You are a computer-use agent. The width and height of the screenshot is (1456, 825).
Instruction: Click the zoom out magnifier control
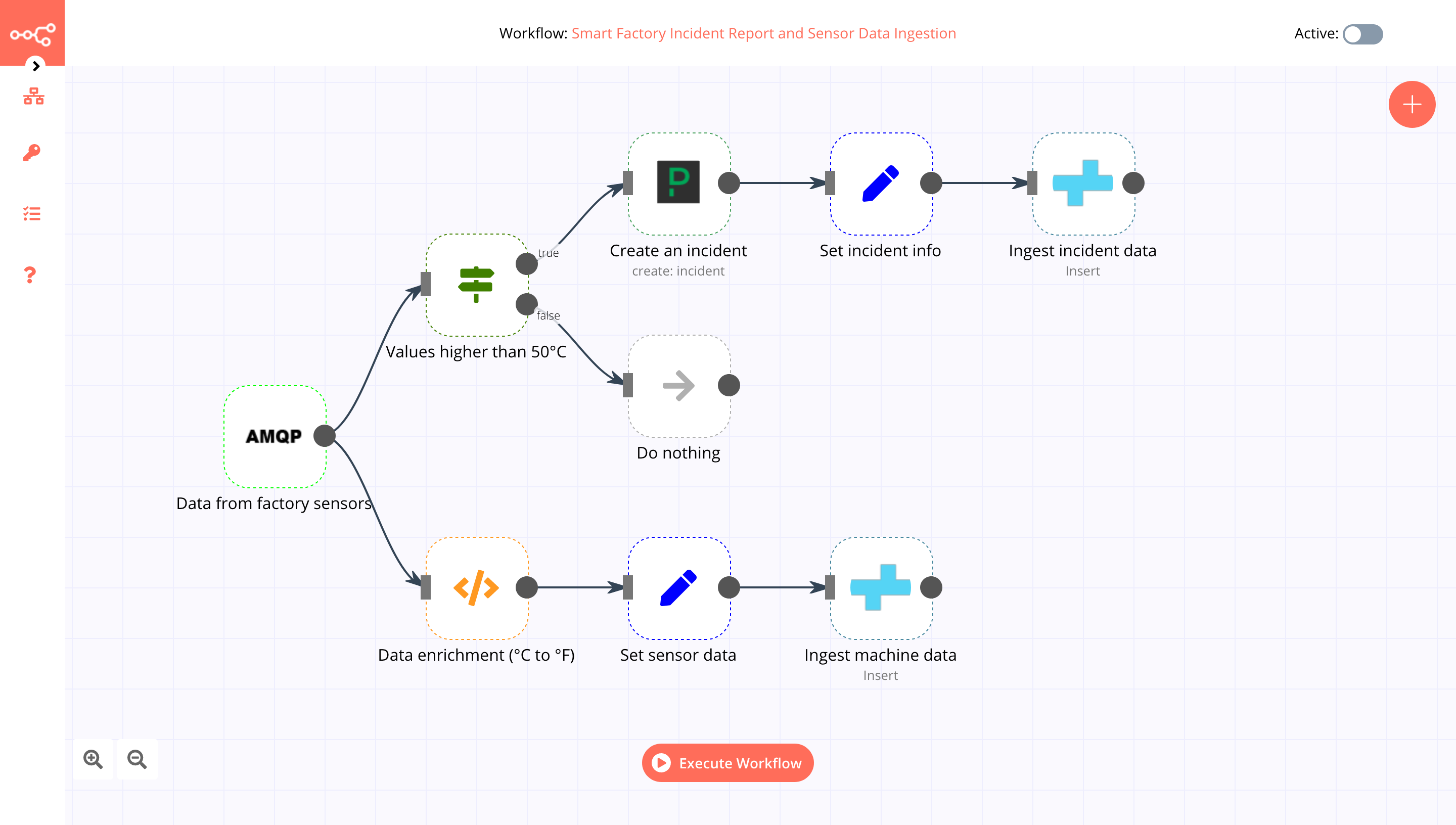[x=138, y=759]
